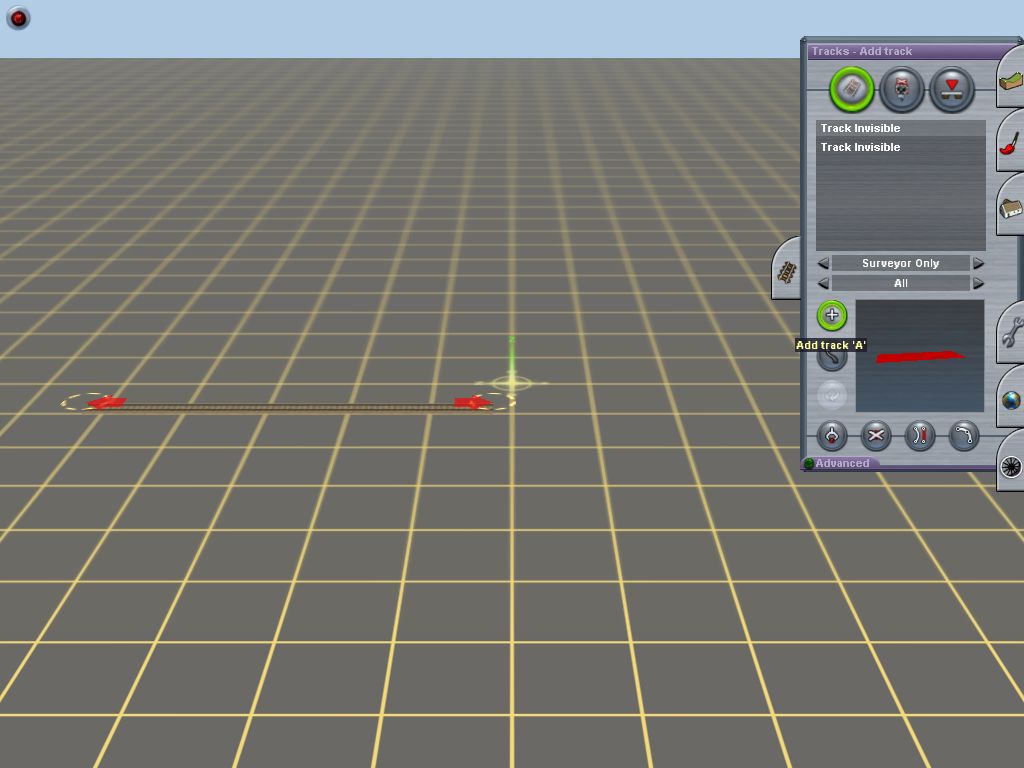Switch to Trackside objects mode
Viewport: 1024px width, 768px height.
coord(901,89)
